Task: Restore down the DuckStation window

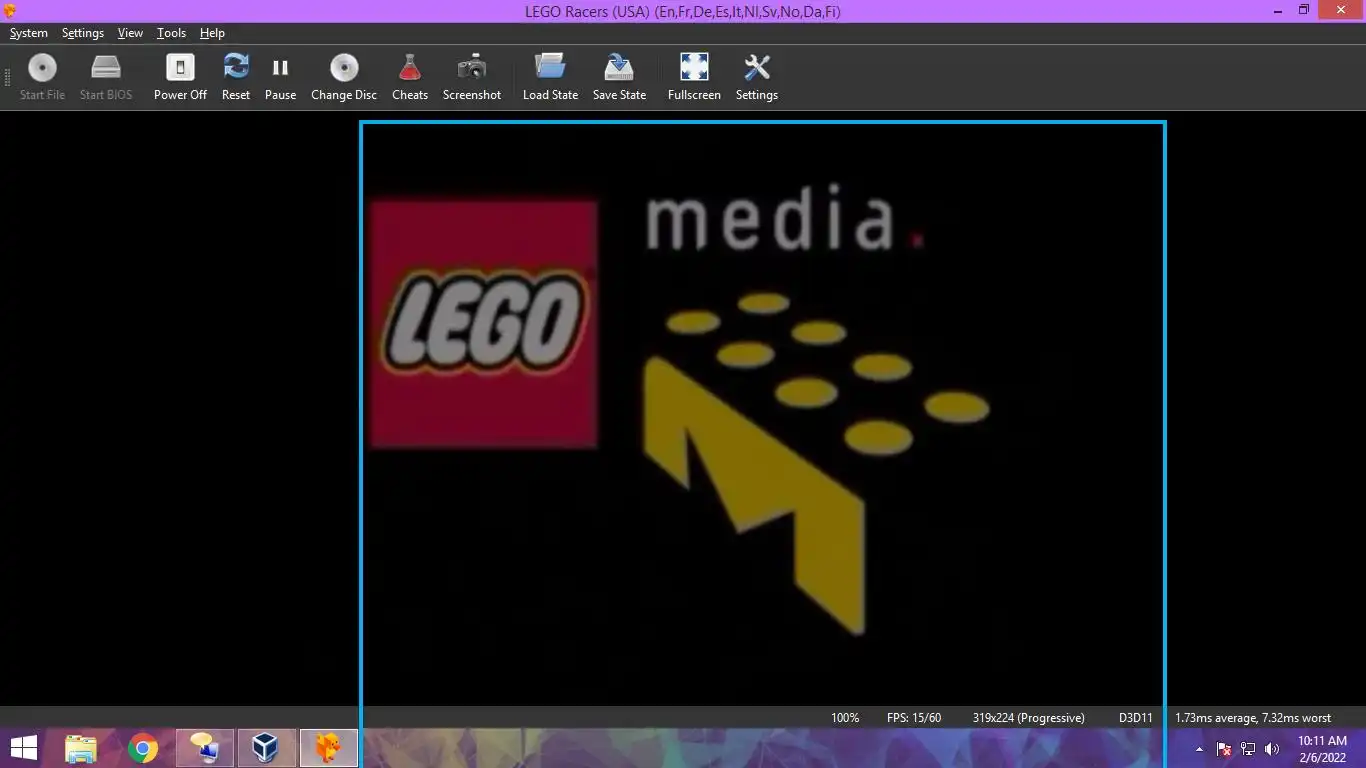Action: [x=1303, y=10]
